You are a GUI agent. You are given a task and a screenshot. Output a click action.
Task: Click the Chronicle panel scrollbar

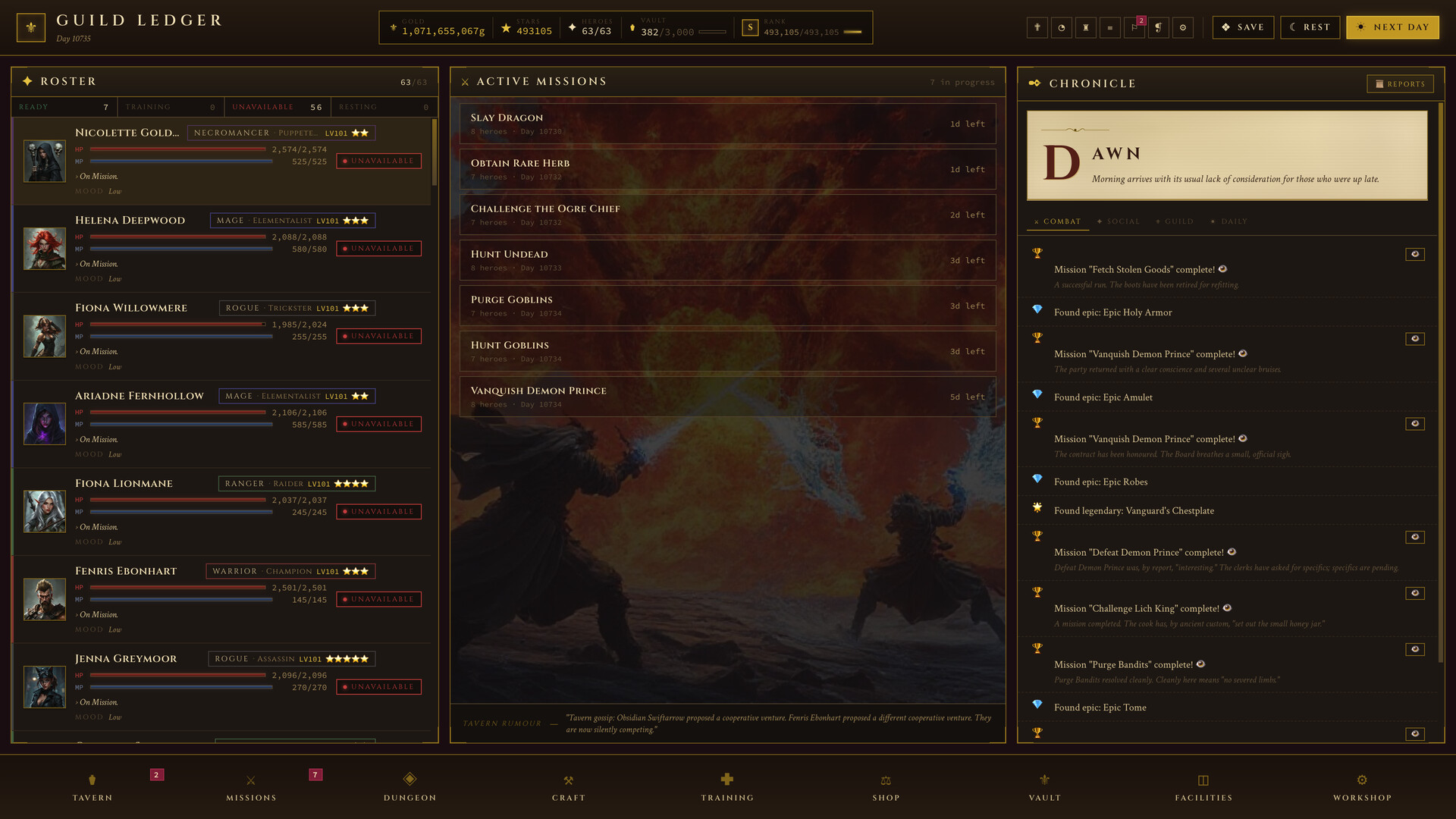coord(1440,383)
